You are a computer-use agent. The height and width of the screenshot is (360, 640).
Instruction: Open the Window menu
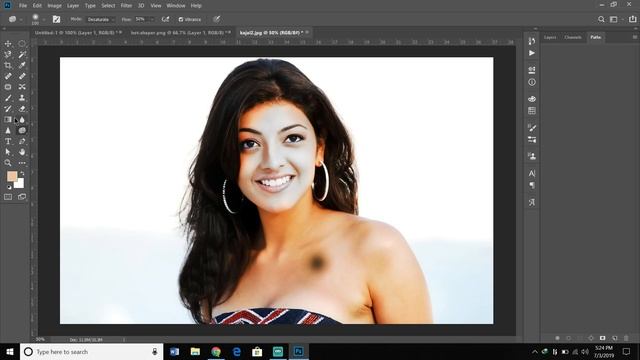pos(176,6)
